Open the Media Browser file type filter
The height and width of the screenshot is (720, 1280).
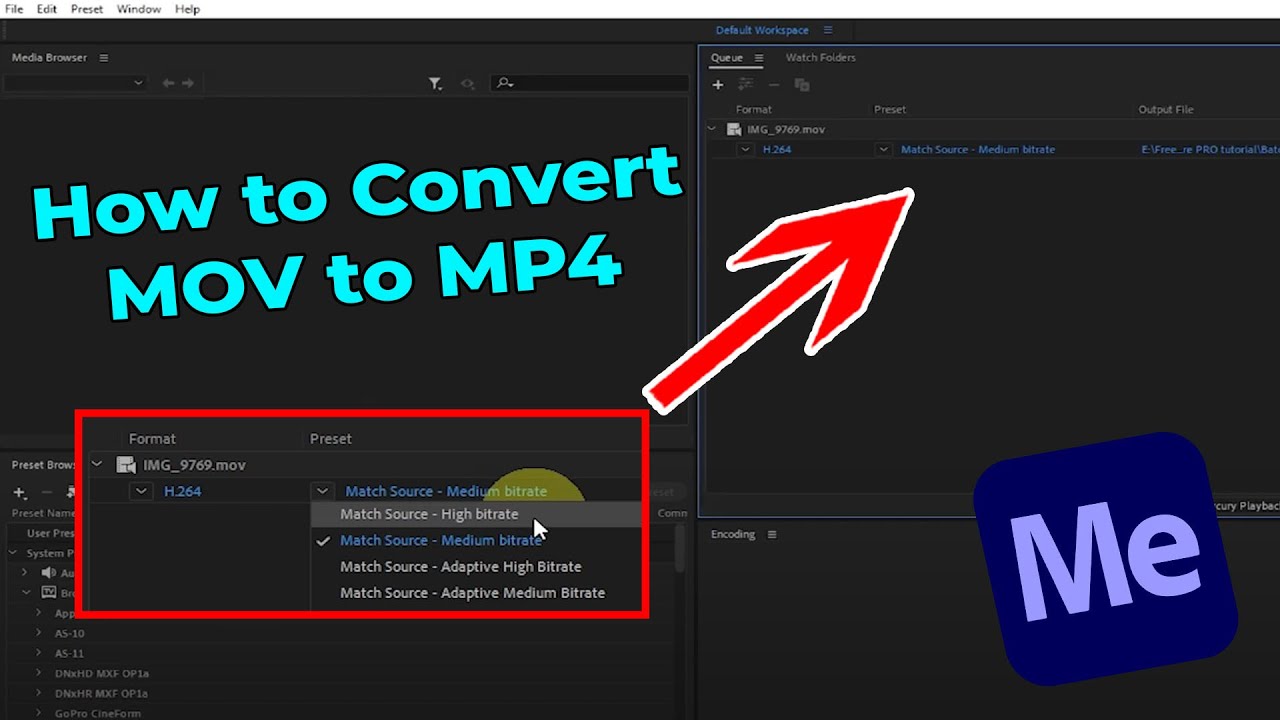coord(435,84)
